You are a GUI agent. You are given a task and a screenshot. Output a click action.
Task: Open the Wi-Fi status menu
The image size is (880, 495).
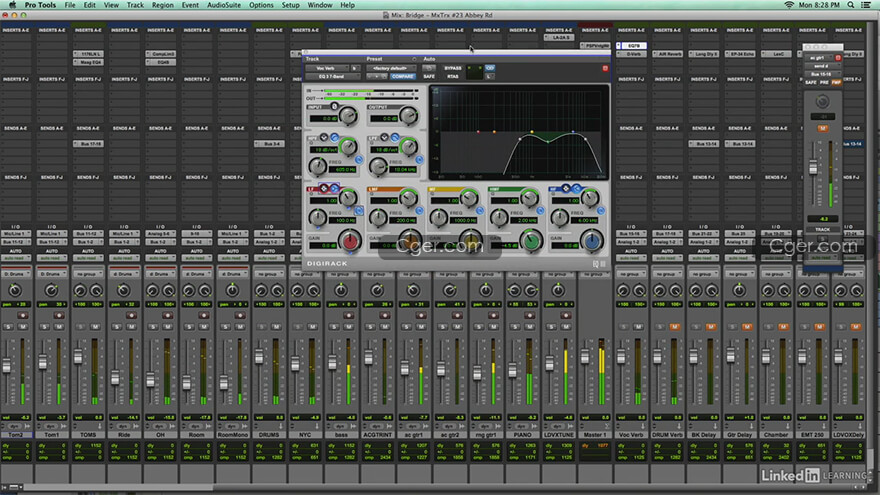pyautogui.click(x=789, y=5)
